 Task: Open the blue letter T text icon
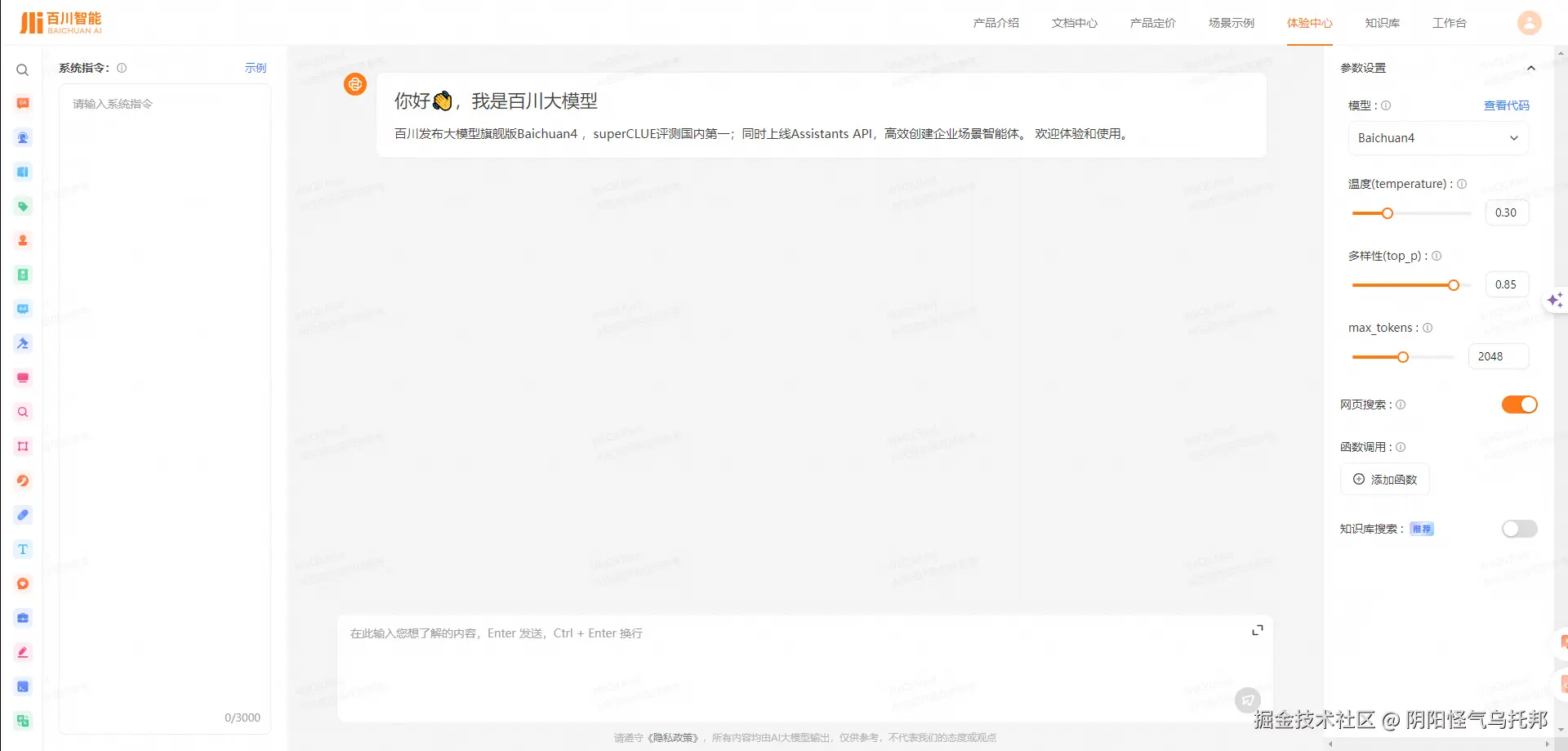coord(23,549)
